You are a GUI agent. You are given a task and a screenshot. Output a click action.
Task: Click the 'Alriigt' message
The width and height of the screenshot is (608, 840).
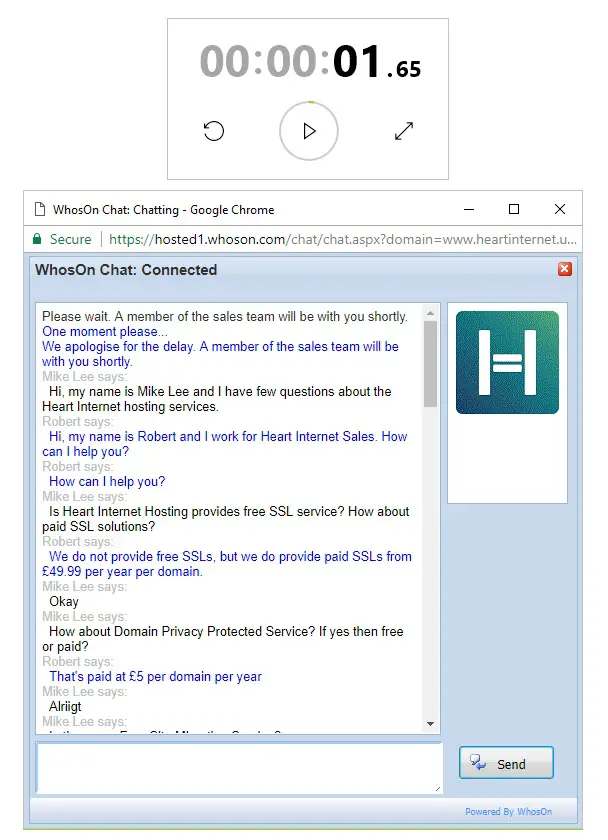tap(65, 707)
